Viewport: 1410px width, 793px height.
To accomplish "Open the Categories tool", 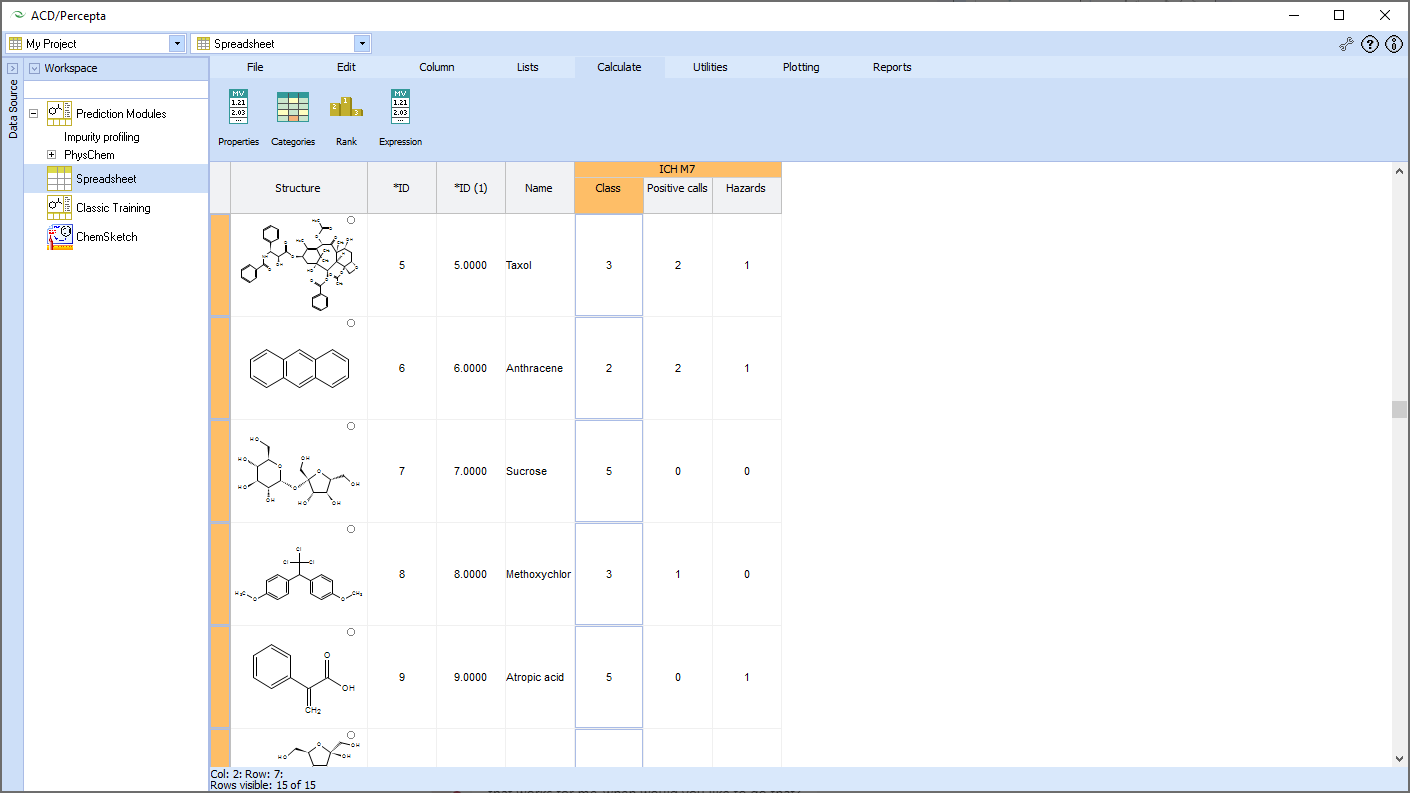I will pyautogui.click(x=292, y=107).
